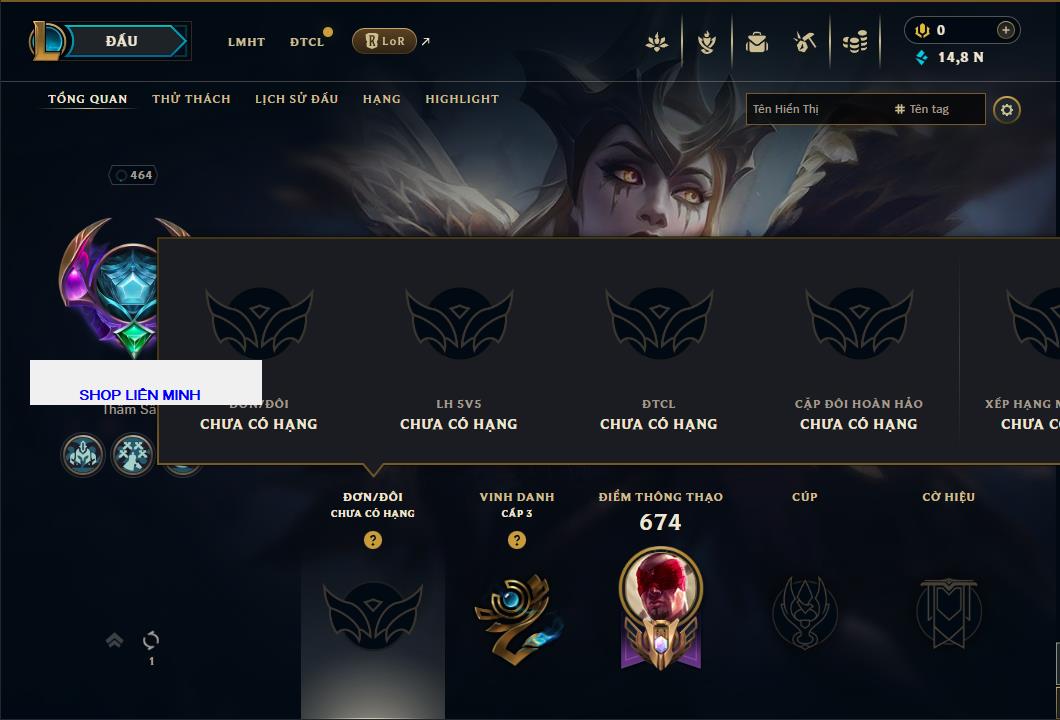Screen dimensions: 1060x720
Task: Open the Store coins icon
Action: tap(854, 43)
